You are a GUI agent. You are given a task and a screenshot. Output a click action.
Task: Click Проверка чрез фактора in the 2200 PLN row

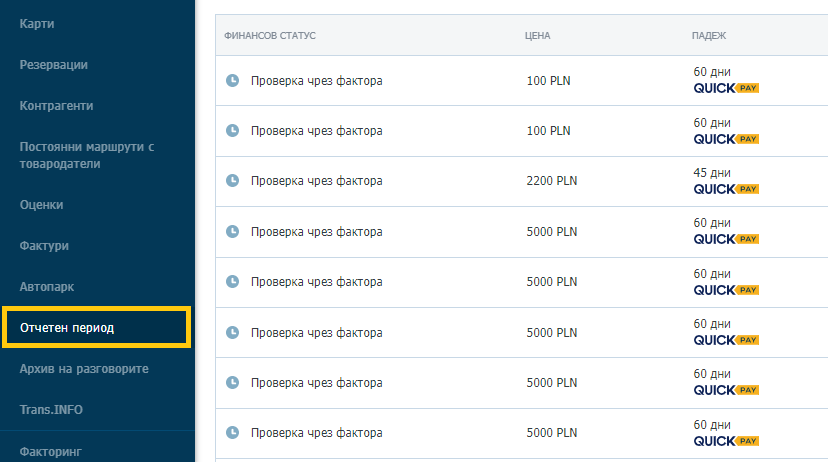[x=316, y=181]
